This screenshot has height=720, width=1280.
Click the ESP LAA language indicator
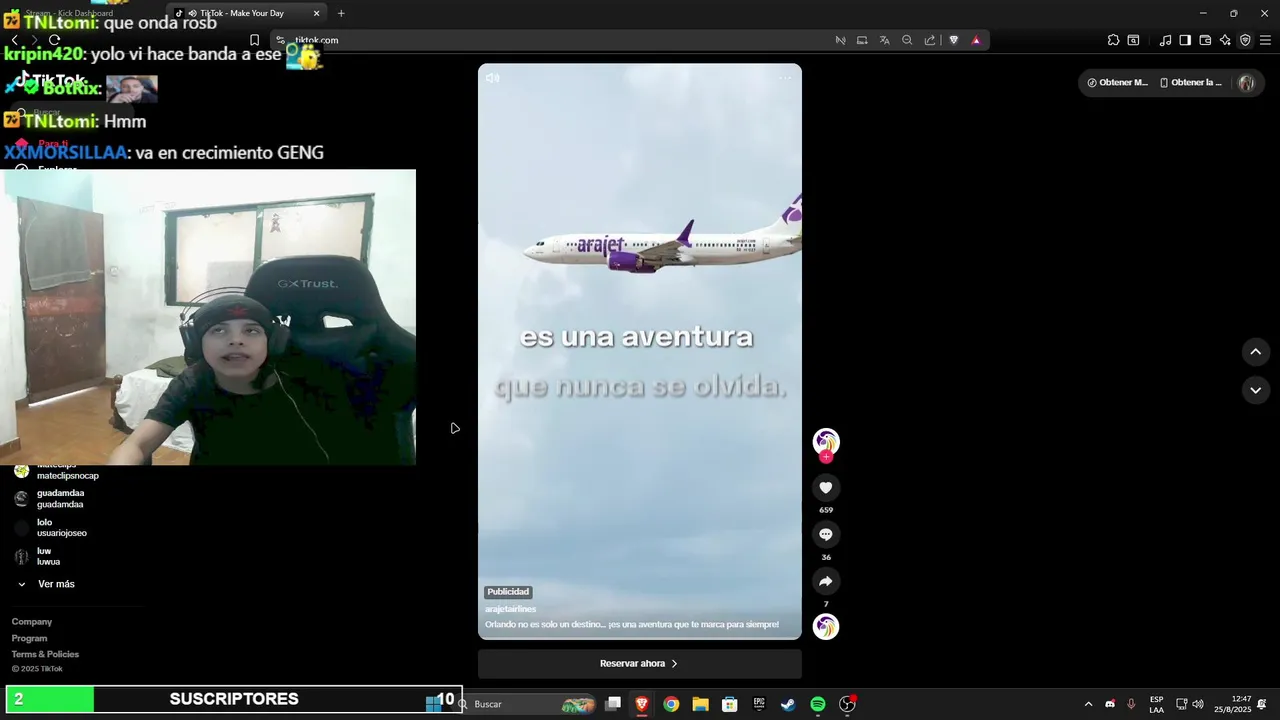click(x=1157, y=704)
